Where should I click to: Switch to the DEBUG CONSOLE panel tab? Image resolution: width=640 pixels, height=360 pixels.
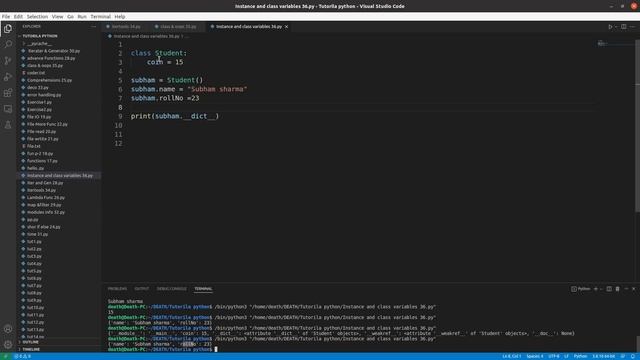[171, 289]
